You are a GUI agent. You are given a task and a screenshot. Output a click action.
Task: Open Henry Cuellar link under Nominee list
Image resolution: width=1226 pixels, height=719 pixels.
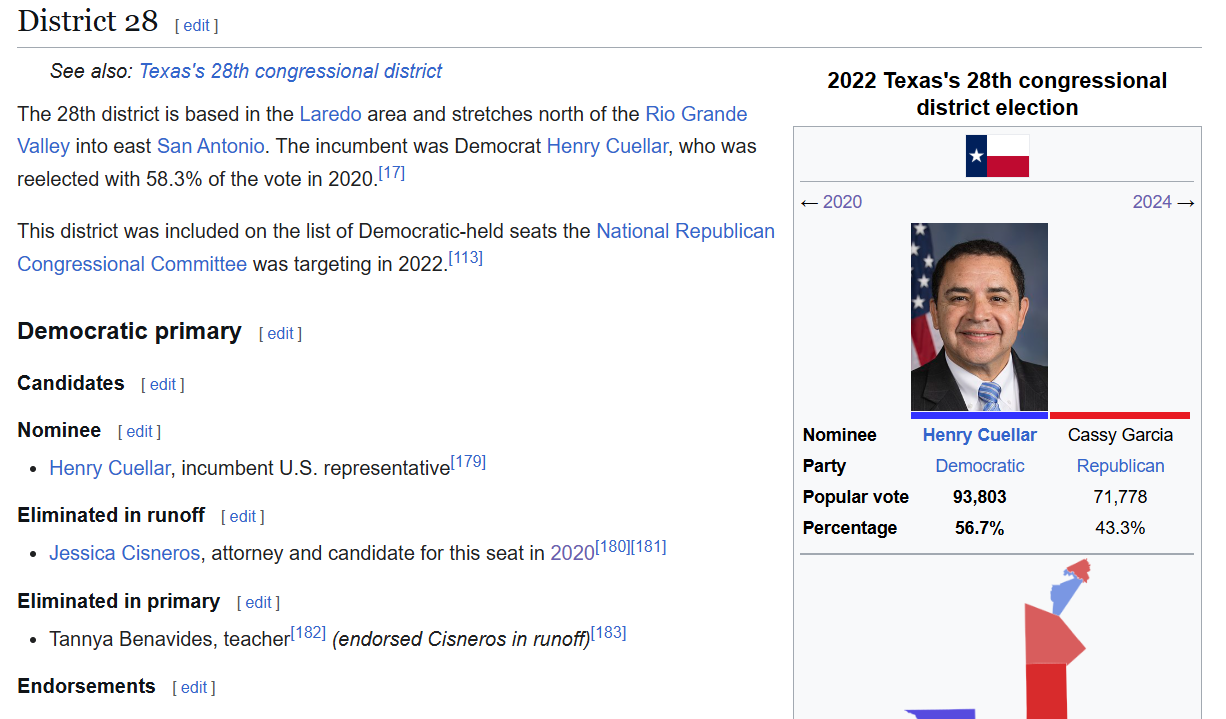pos(110,468)
